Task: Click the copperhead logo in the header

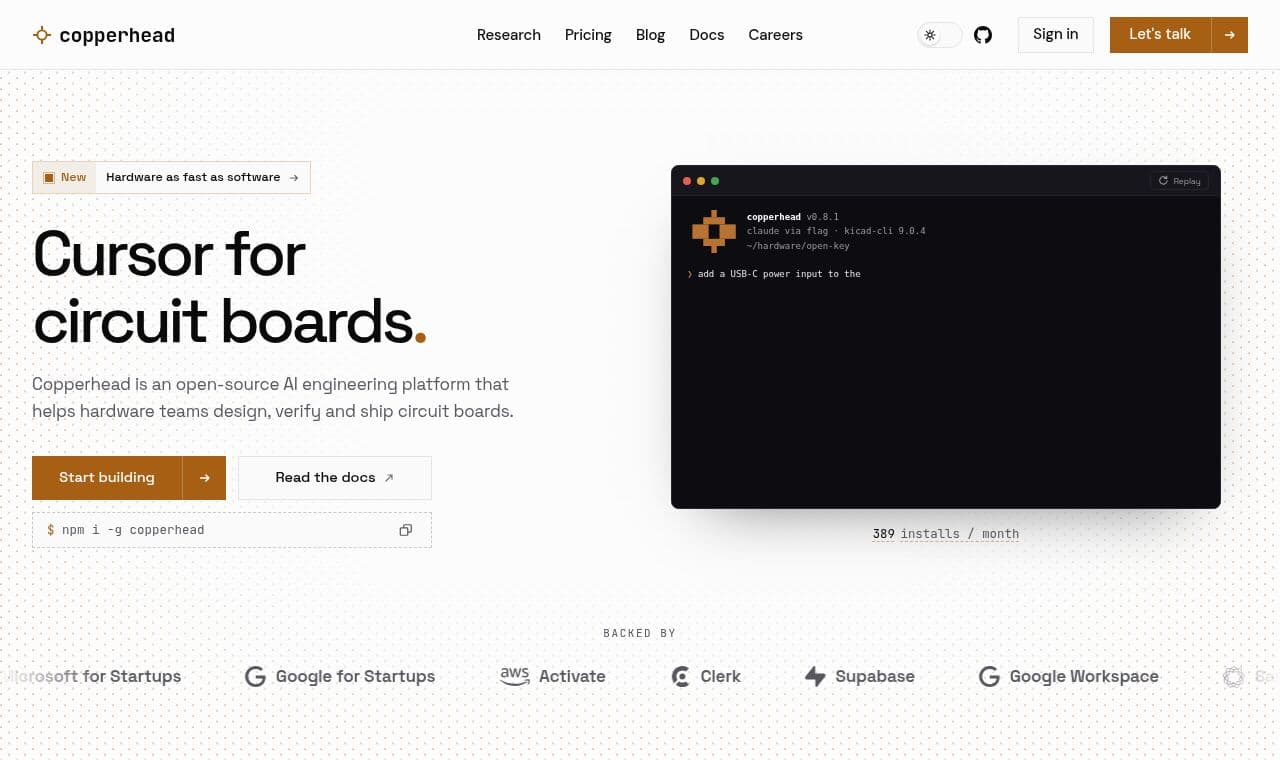Action: 104,35
